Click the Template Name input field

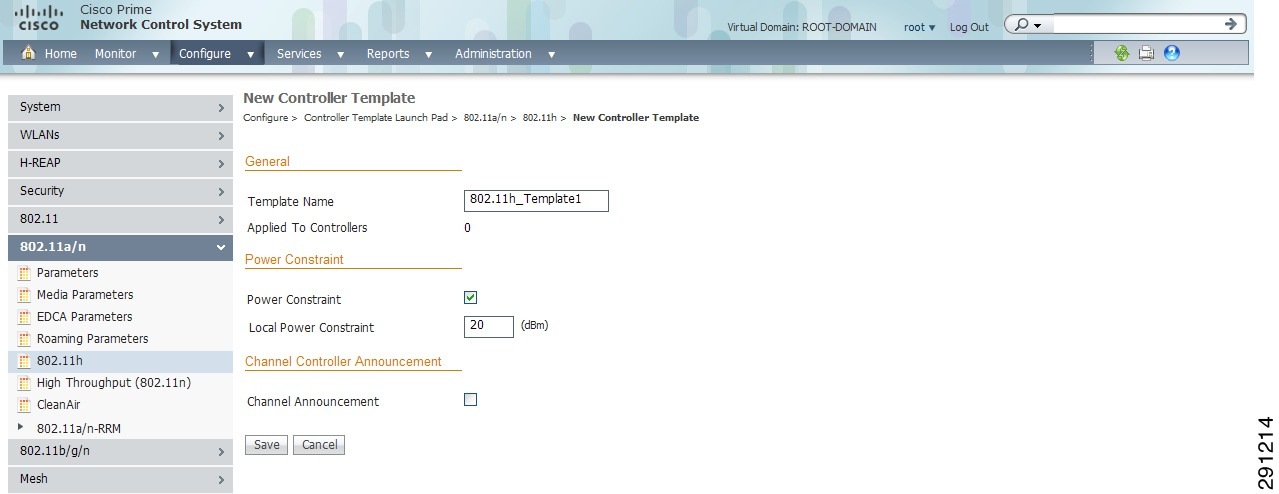click(536, 200)
